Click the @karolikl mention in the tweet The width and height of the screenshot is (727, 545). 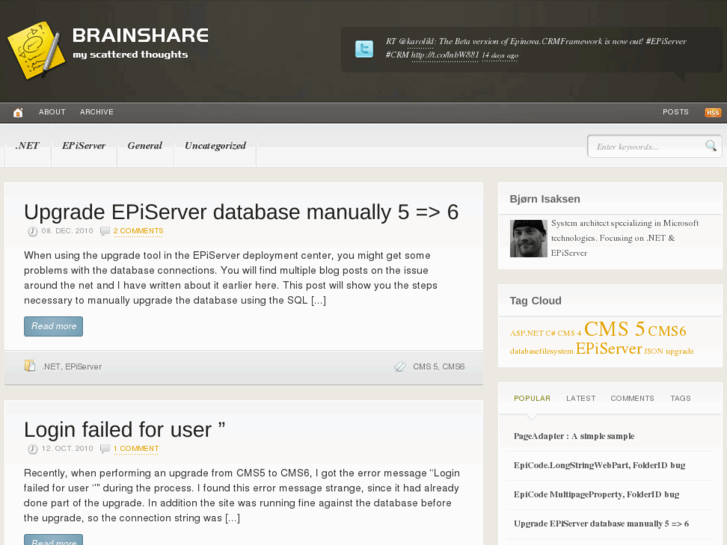420,41
